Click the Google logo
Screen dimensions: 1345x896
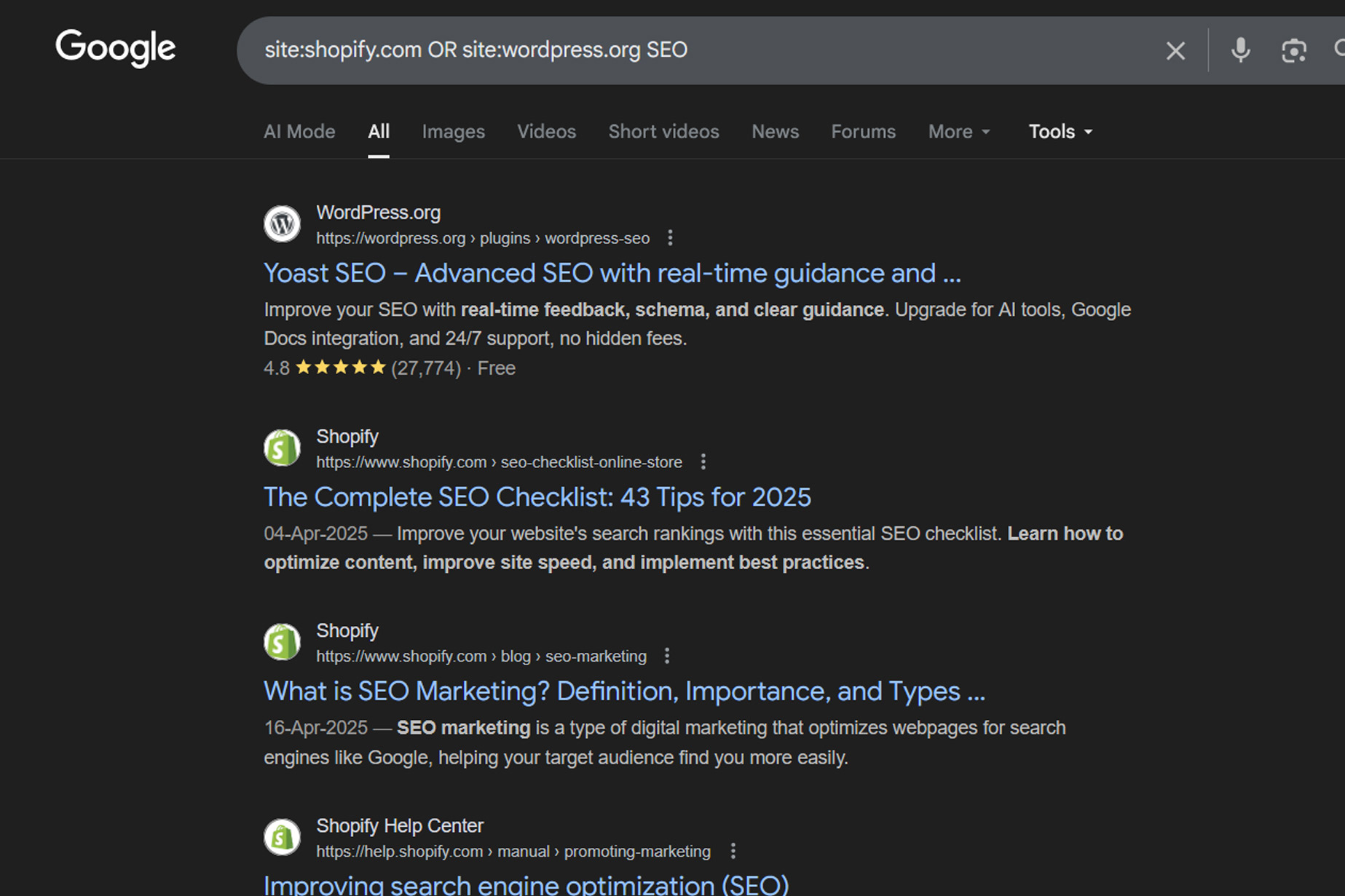(x=115, y=48)
